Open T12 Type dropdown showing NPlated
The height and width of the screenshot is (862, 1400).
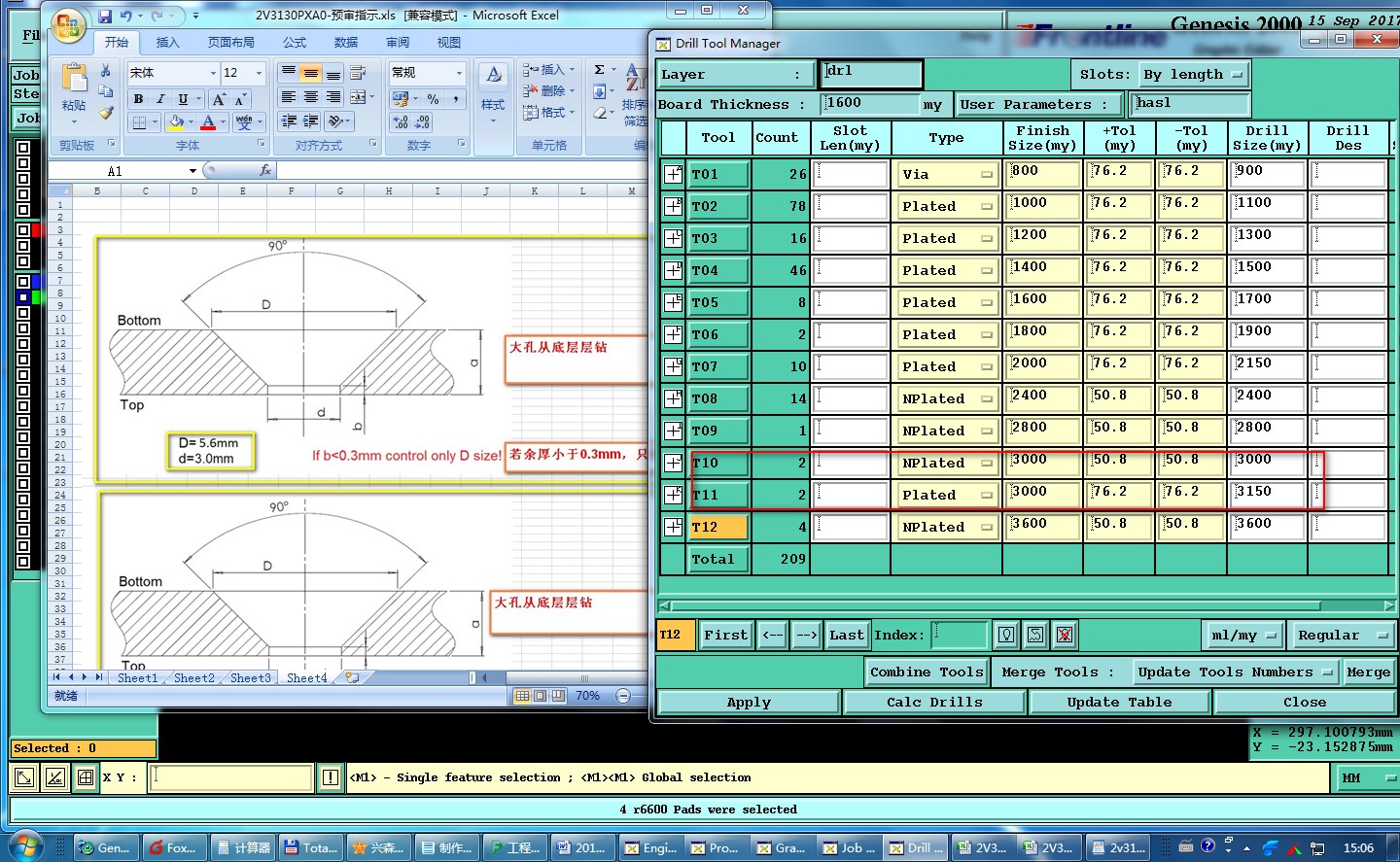click(947, 528)
